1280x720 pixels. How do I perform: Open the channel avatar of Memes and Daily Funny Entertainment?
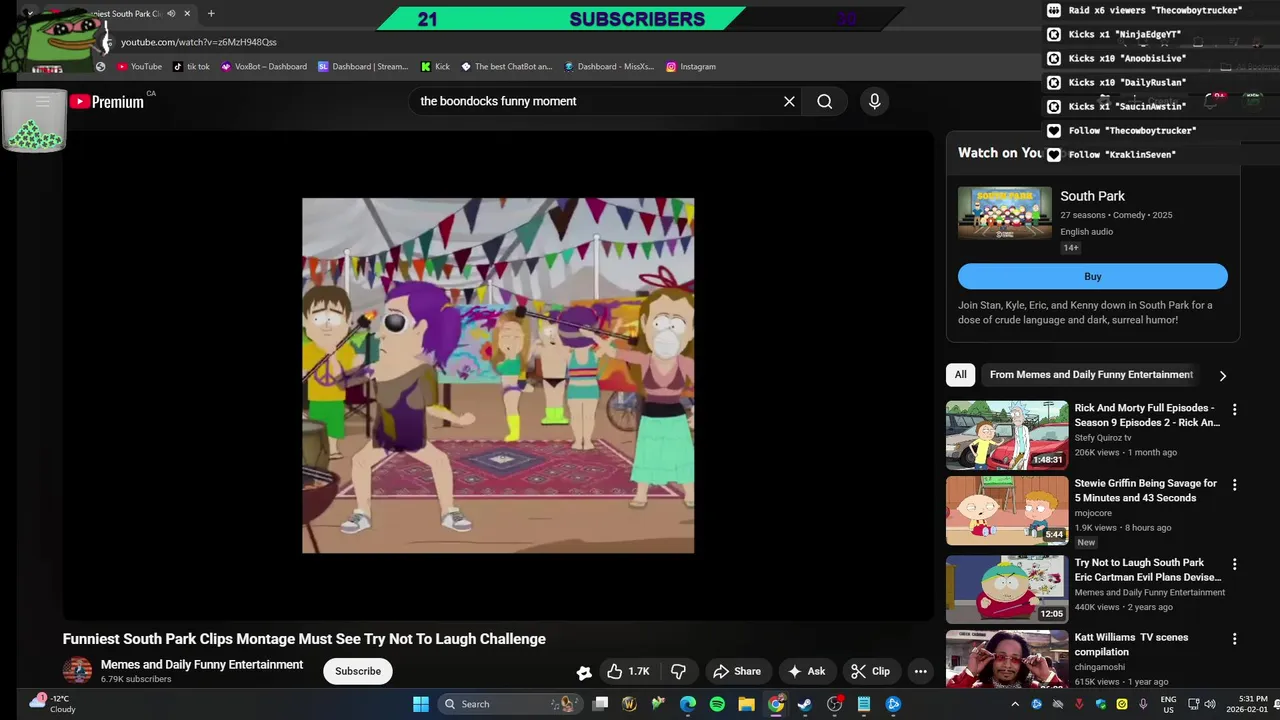tap(77, 671)
